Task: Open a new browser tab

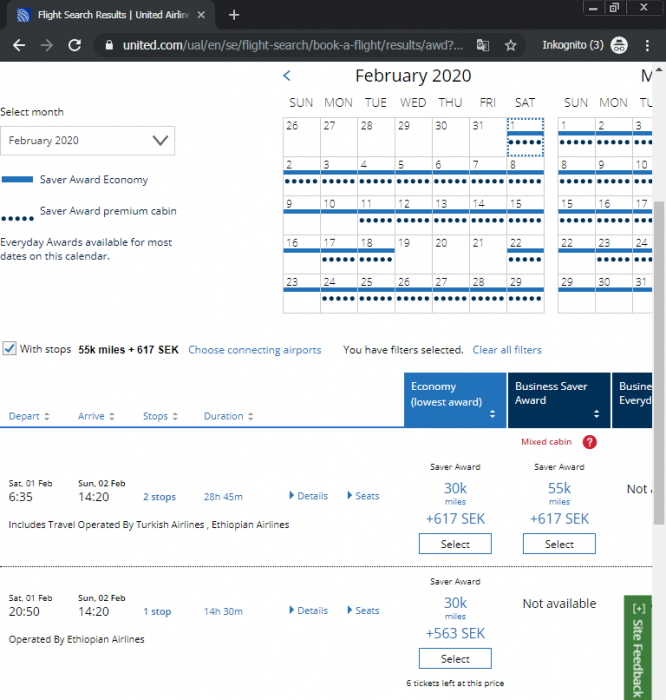Action: tap(234, 15)
